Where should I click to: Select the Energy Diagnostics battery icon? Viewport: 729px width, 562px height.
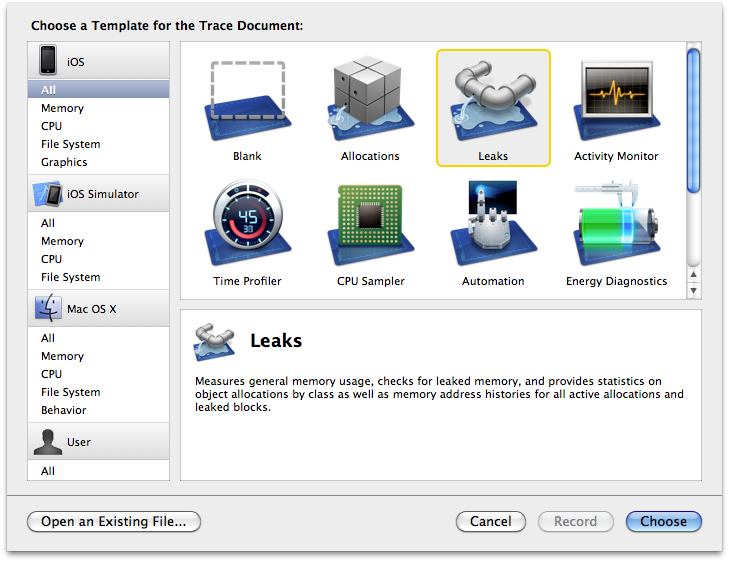pyautogui.click(x=616, y=222)
